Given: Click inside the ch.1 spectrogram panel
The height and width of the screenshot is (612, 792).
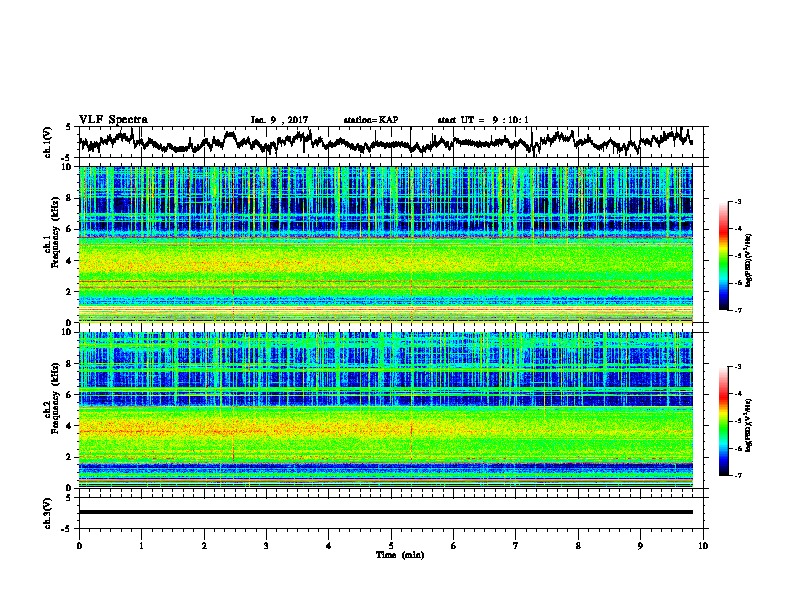Looking at the screenshot, I should click(x=386, y=244).
